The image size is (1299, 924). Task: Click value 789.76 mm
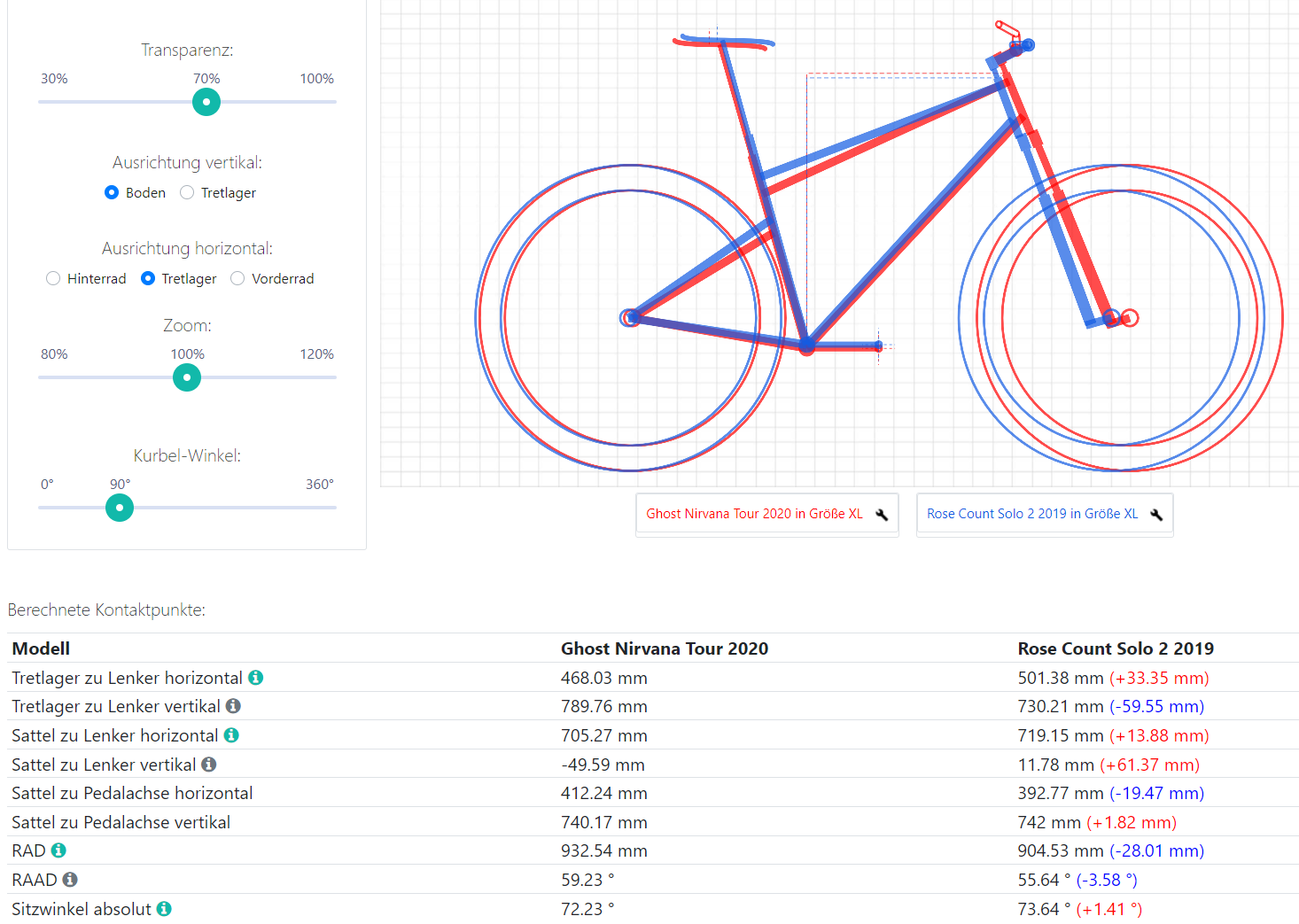[604, 706]
